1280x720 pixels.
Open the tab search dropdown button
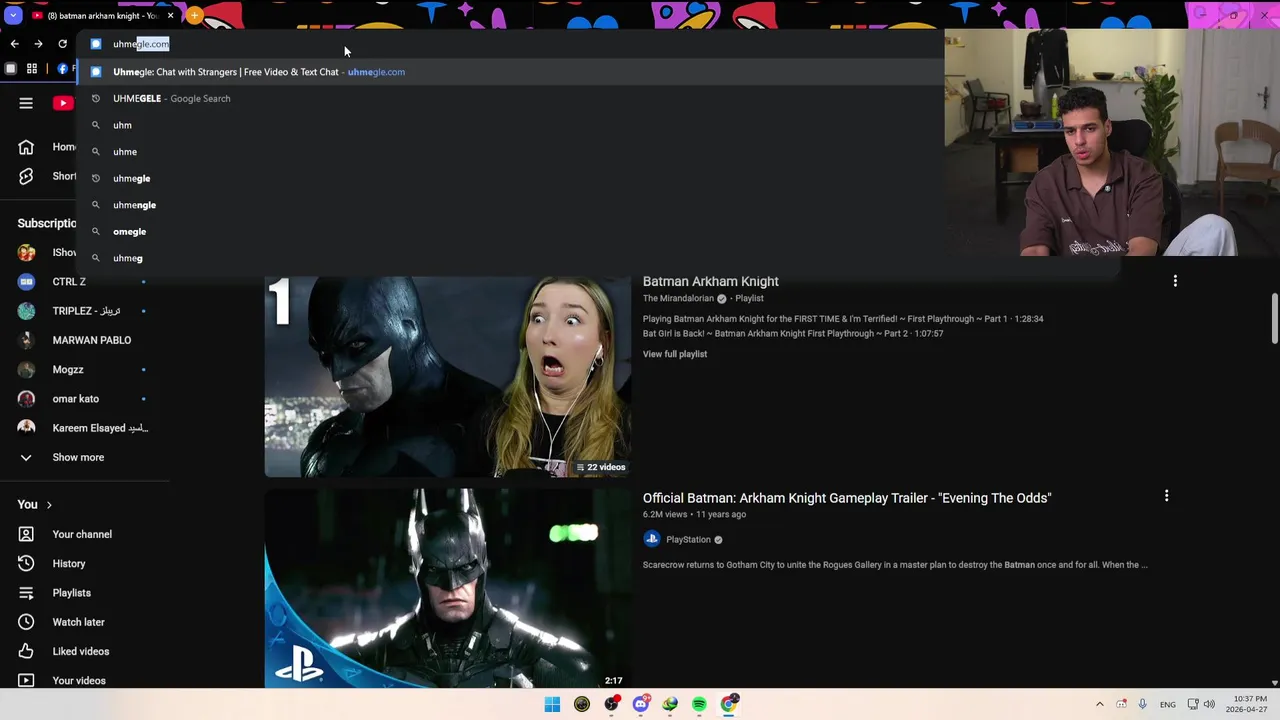[x=12, y=16]
